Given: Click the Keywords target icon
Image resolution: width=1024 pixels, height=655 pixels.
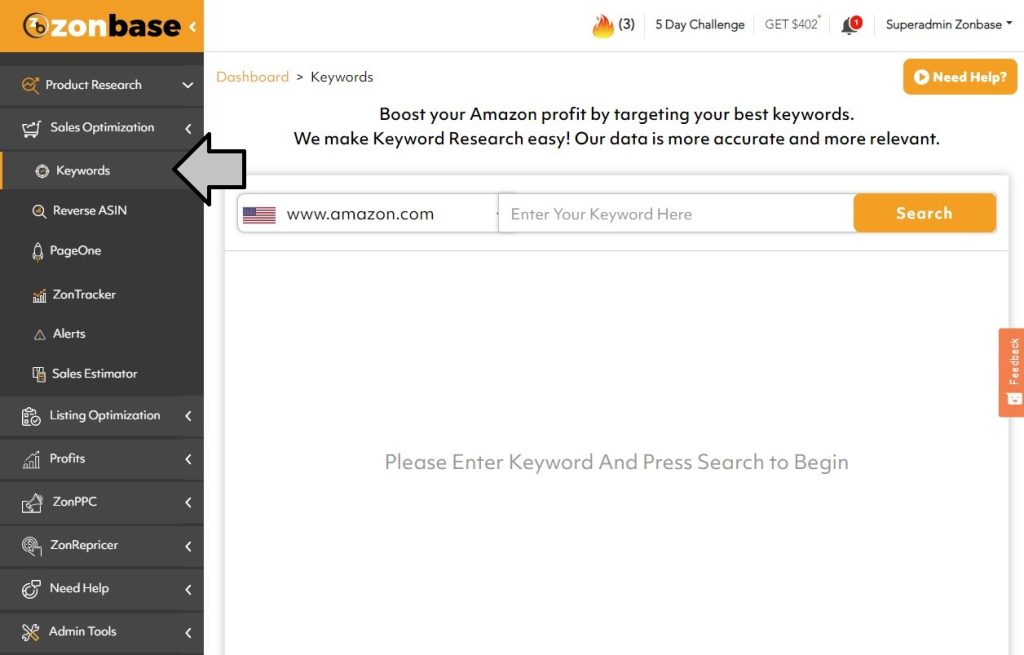Looking at the screenshot, I should coord(42,171).
